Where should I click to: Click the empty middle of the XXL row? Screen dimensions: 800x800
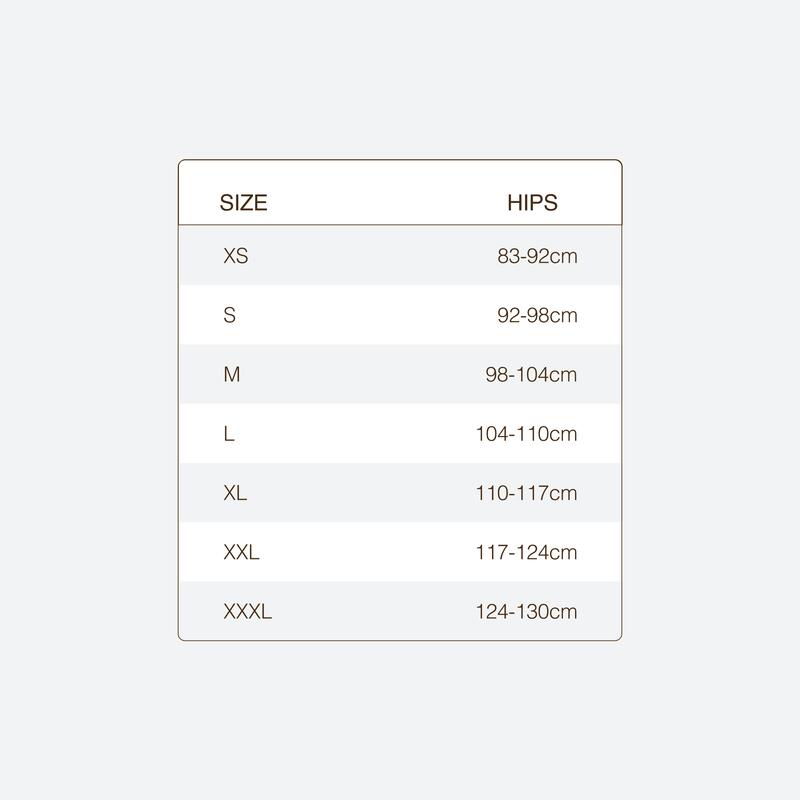(367, 552)
